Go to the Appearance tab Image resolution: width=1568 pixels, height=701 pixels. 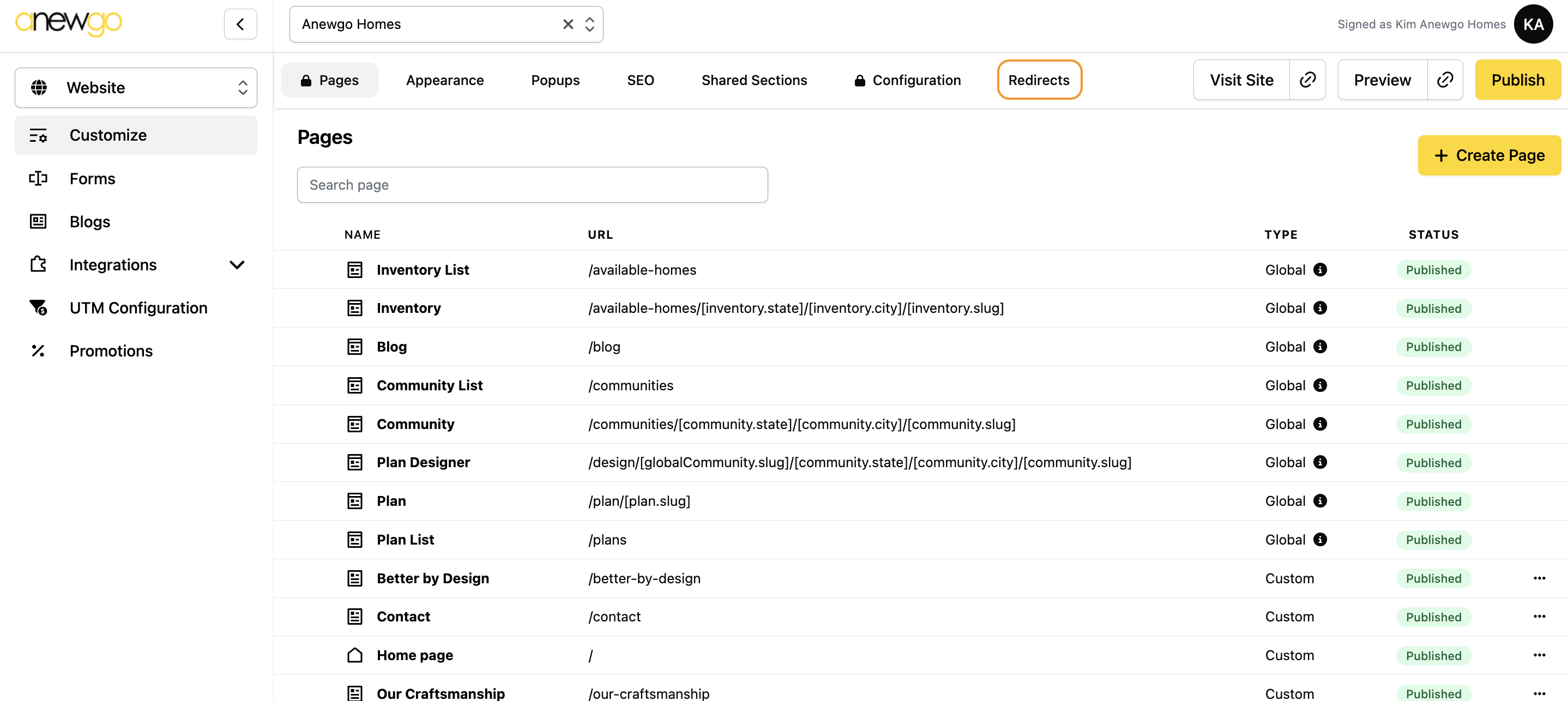click(444, 80)
